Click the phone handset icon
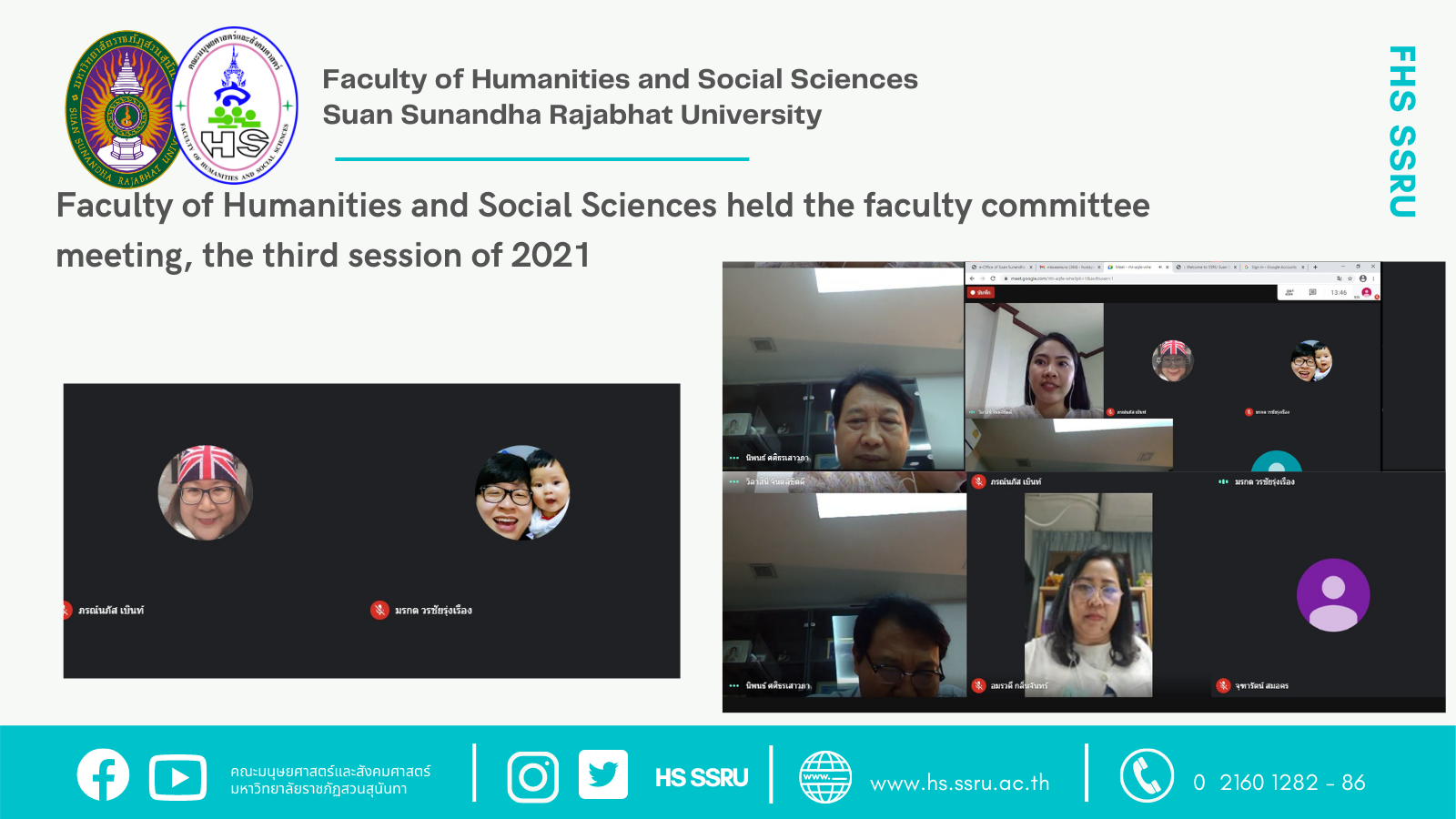This screenshot has height=819, width=1456. pos(1147,775)
